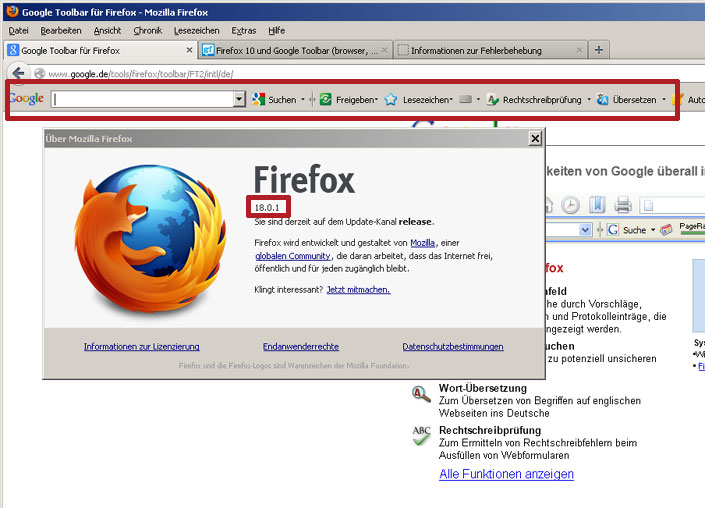
Task: Expand Suche dropdown arrow in page image
Action: click(653, 230)
